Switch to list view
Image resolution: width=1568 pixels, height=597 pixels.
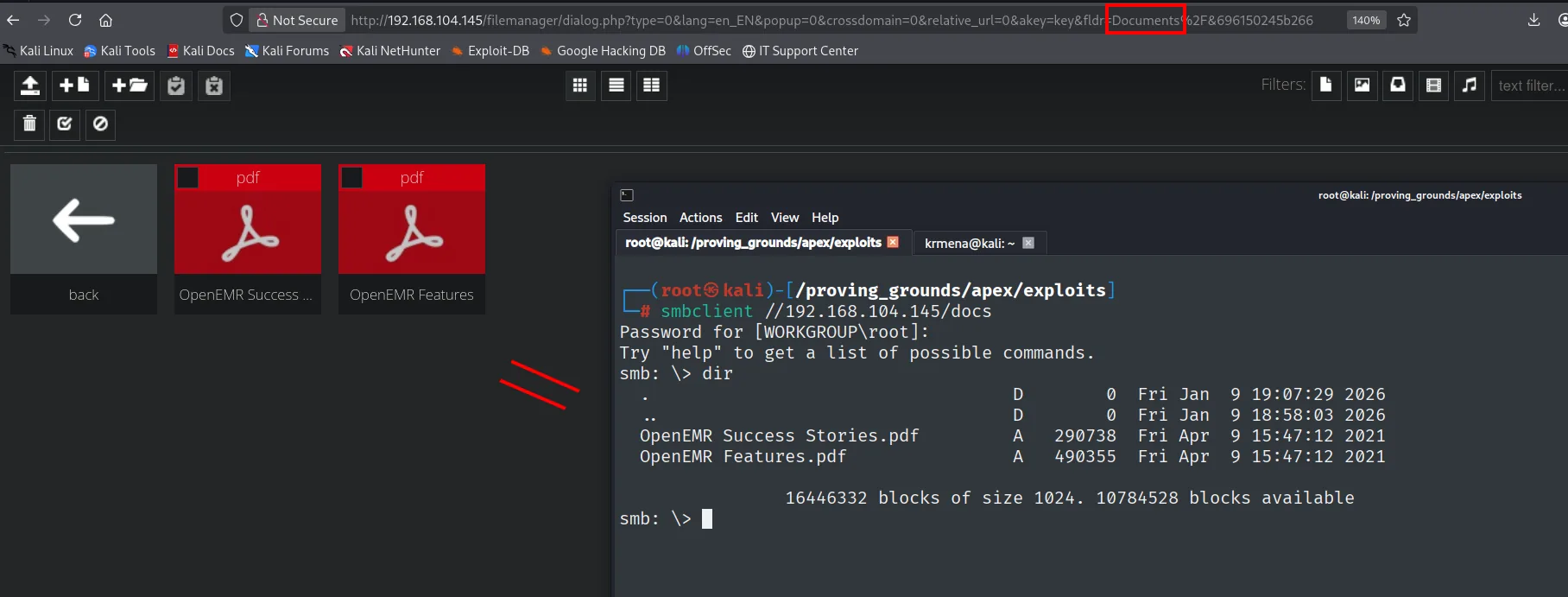(616, 86)
